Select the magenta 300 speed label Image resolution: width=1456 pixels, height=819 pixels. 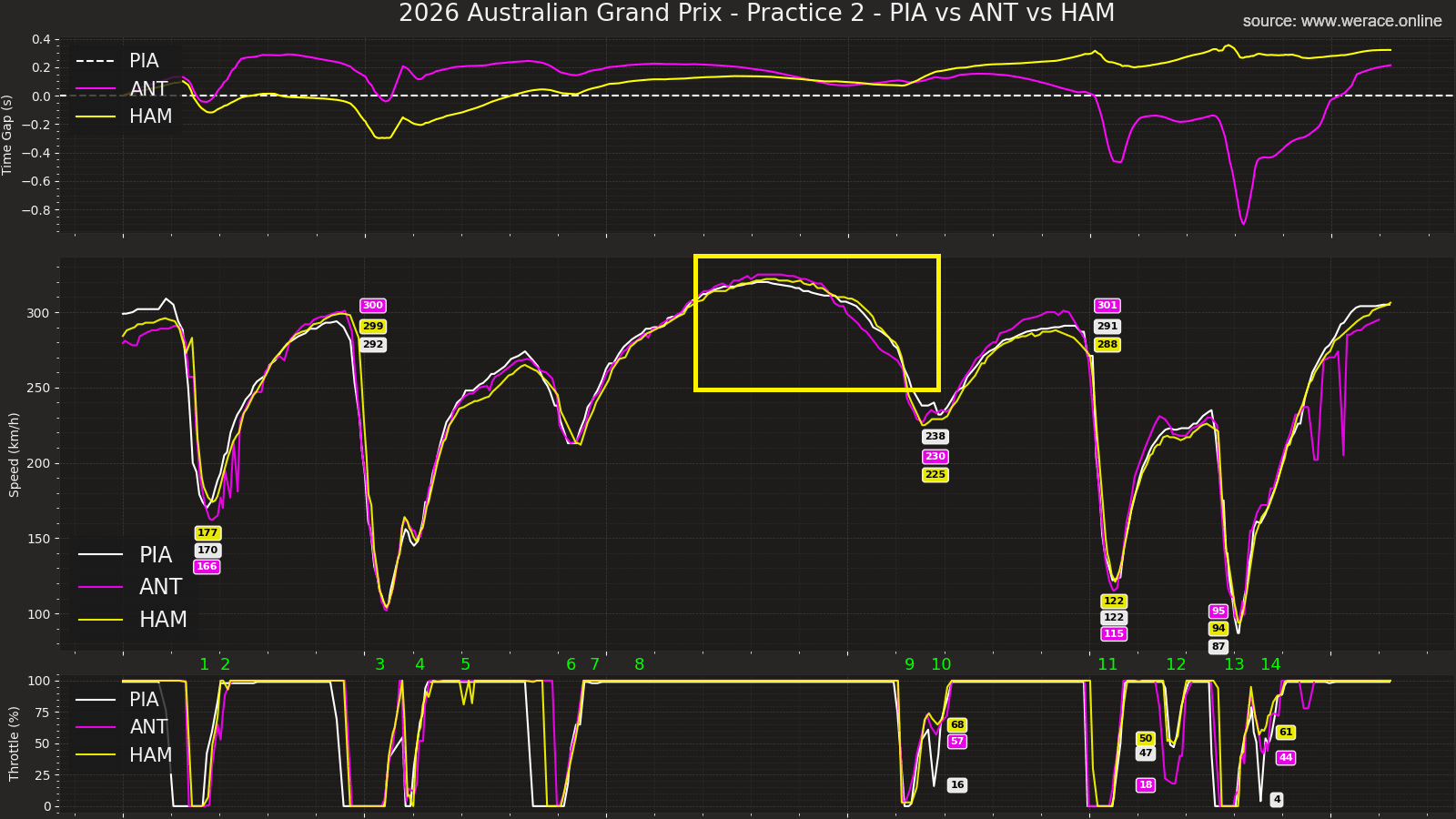(x=371, y=306)
